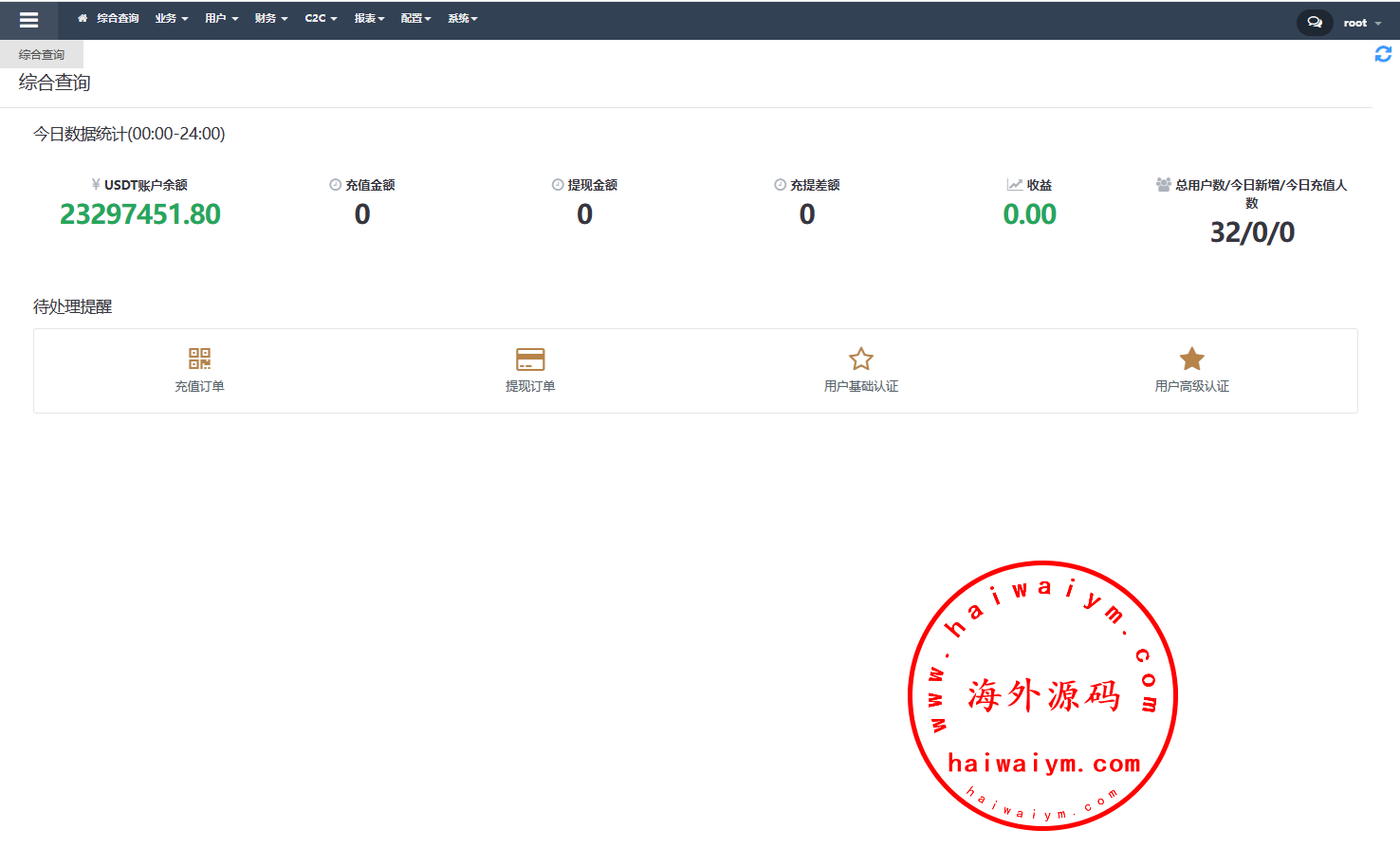Click the 充值订单 link label
The image size is (1400, 866).
click(x=199, y=386)
